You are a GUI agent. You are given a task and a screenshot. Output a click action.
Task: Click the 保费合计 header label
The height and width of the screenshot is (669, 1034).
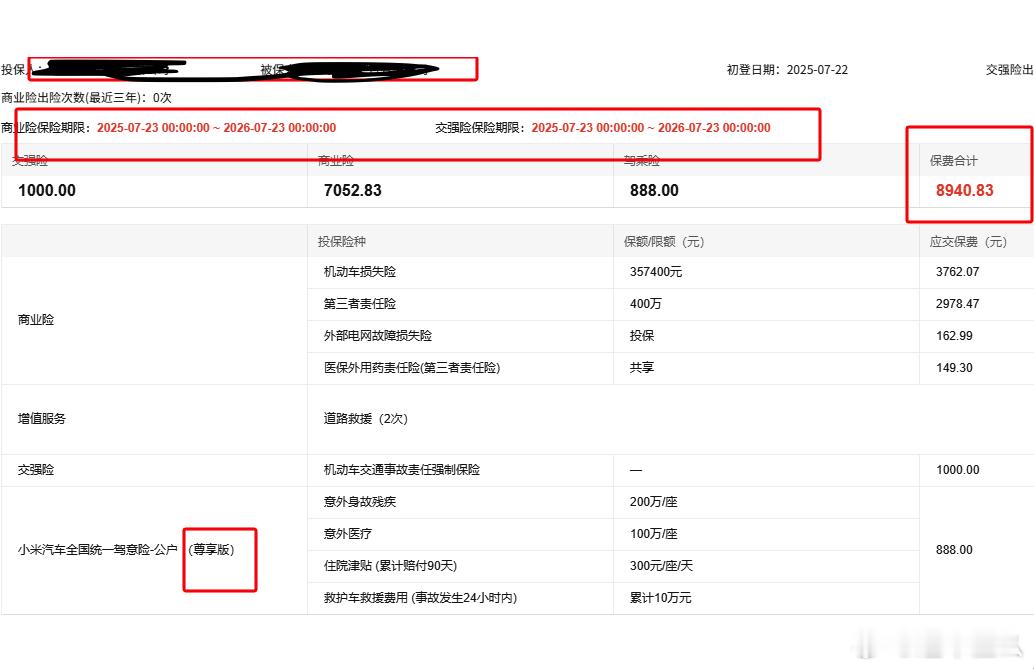954,160
